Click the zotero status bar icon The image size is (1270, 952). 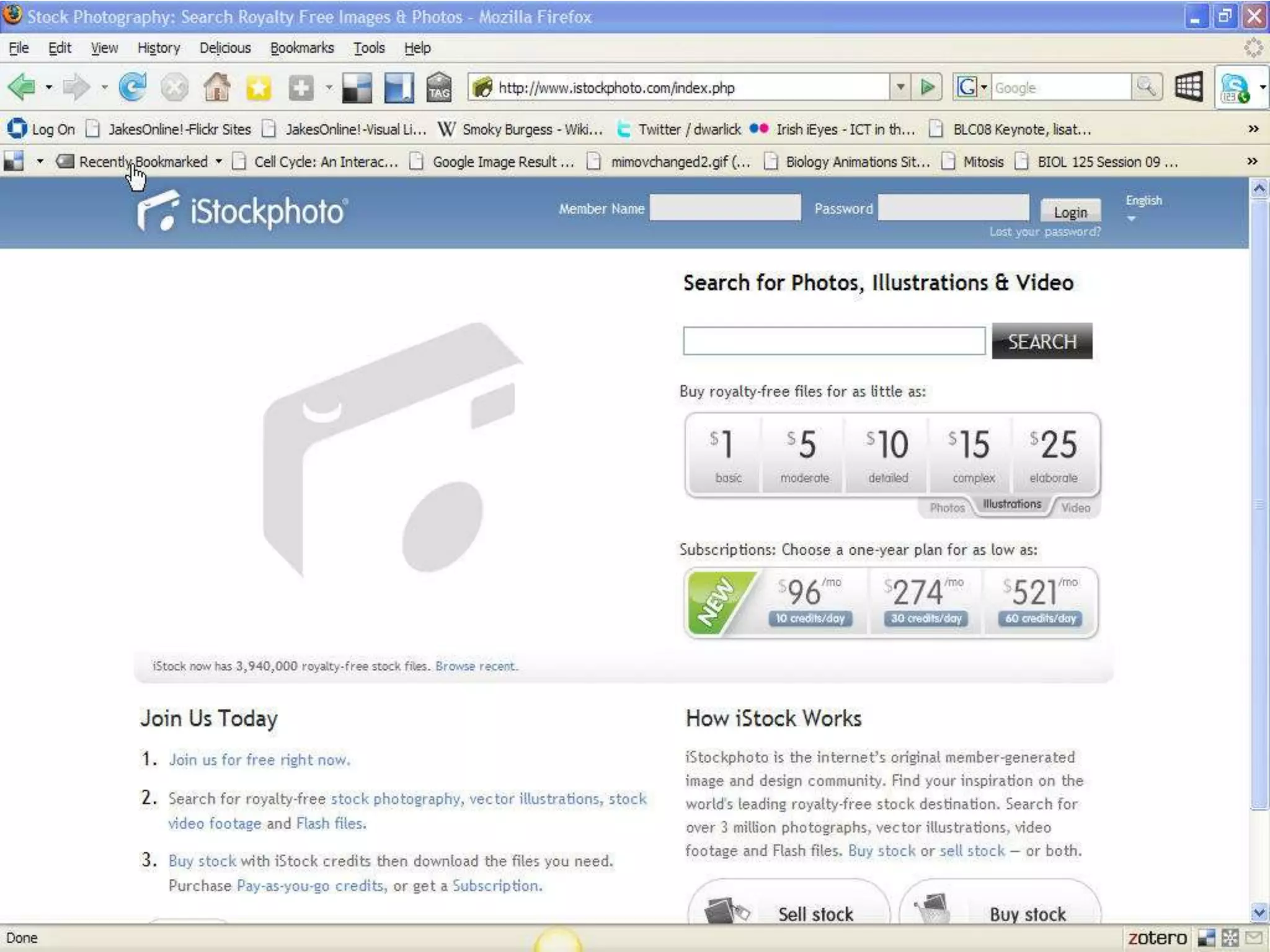(x=1157, y=938)
